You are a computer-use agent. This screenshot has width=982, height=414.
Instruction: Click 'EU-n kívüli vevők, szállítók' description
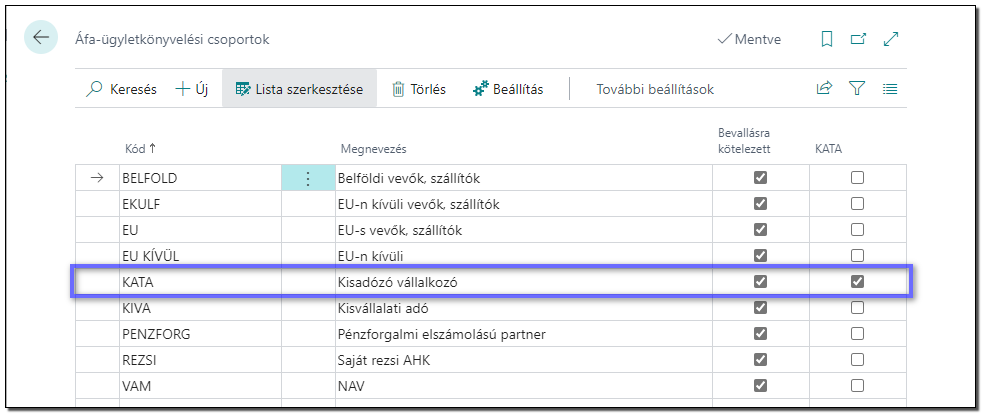coord(524,204)
